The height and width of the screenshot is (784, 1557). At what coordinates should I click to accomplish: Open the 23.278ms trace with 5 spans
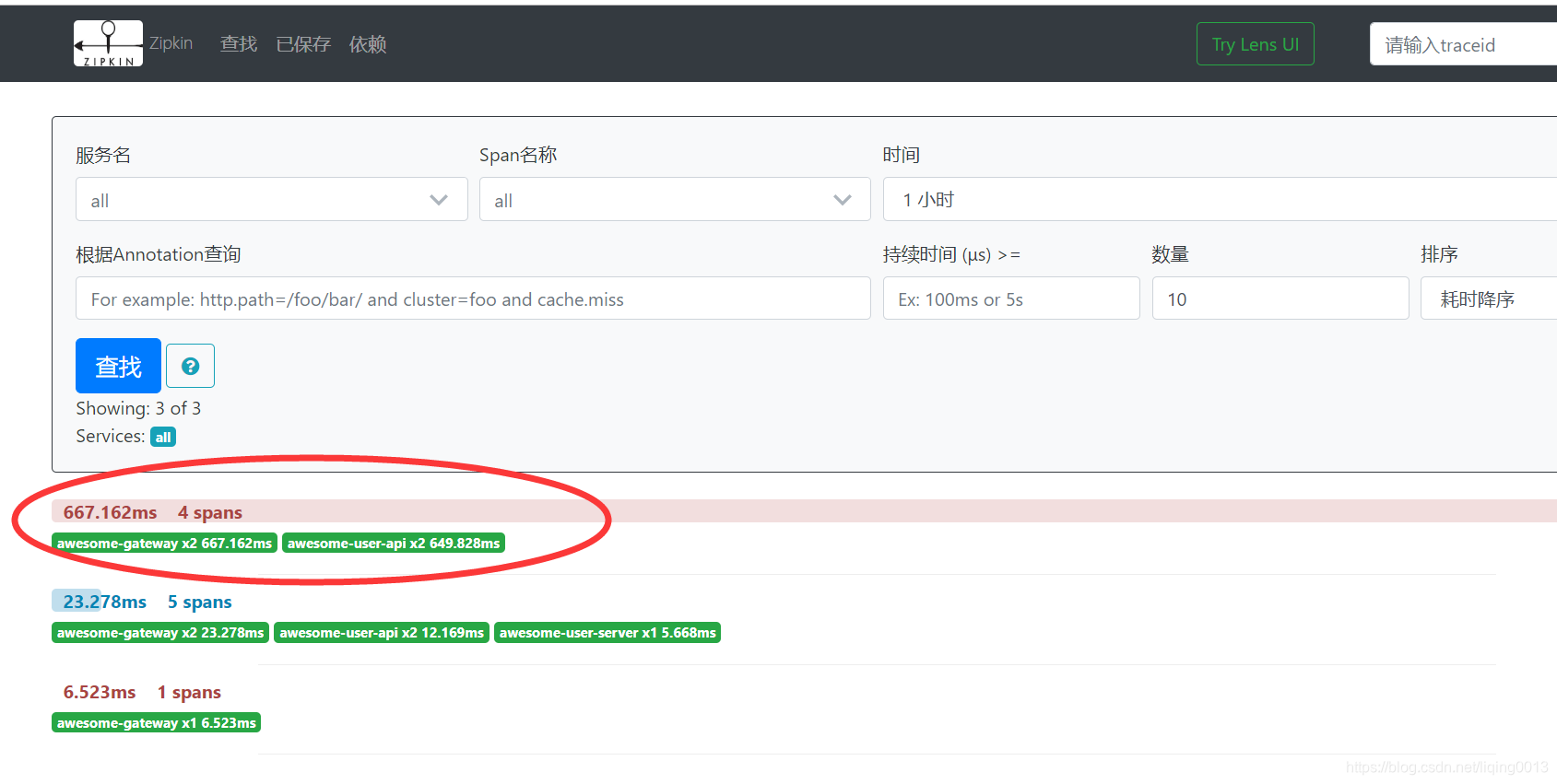click(147, 602)
